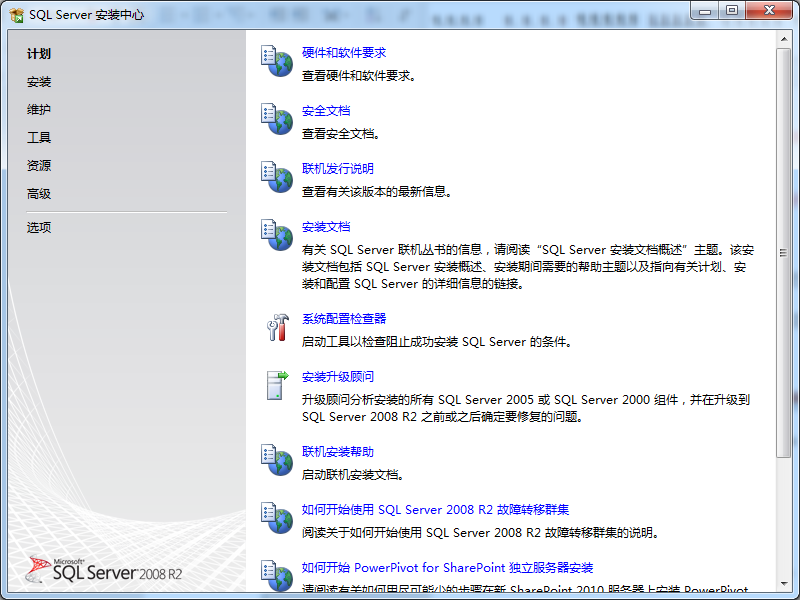
Task: Click the icon next to 联机发行说明
Action: pos(277,177)
